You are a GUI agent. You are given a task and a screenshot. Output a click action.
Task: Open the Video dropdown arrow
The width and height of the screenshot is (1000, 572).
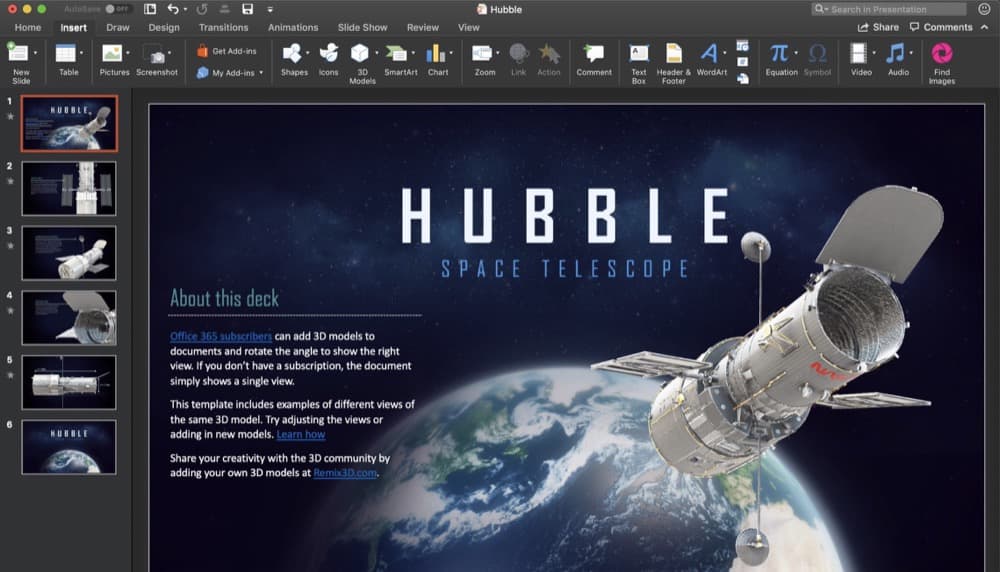874,54
